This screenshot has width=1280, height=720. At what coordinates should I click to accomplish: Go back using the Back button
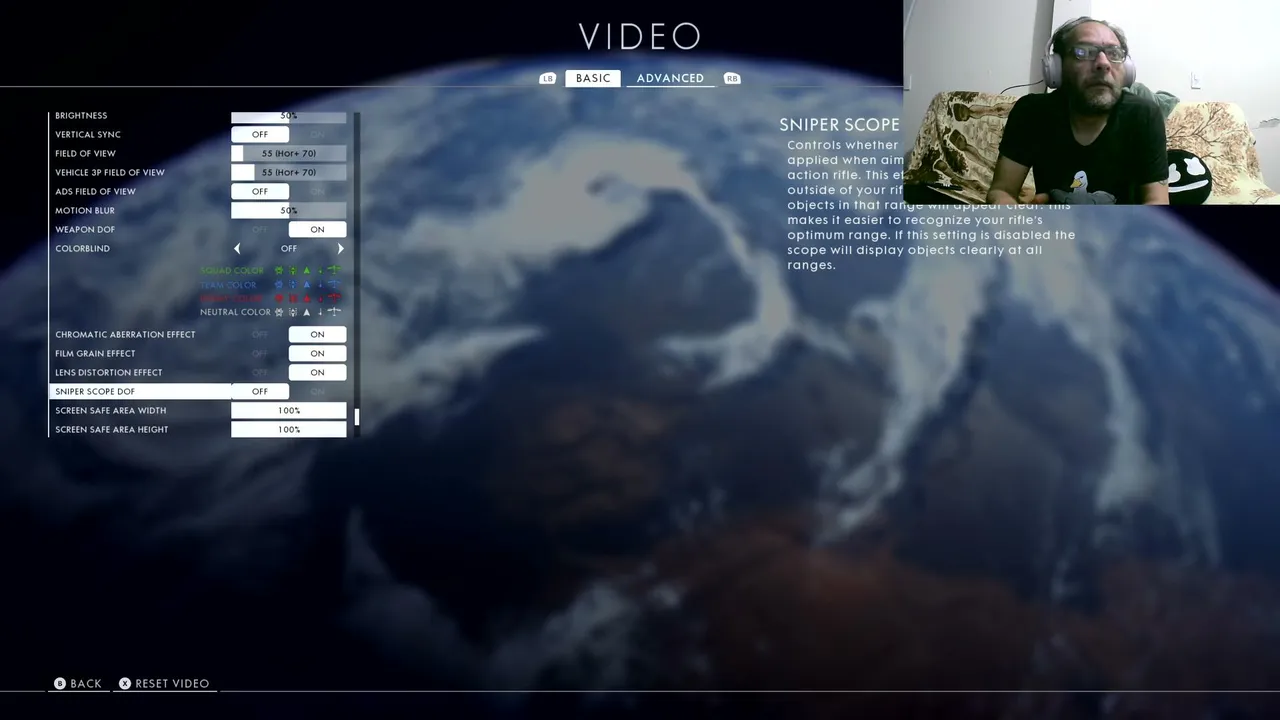tap(78, 684)
